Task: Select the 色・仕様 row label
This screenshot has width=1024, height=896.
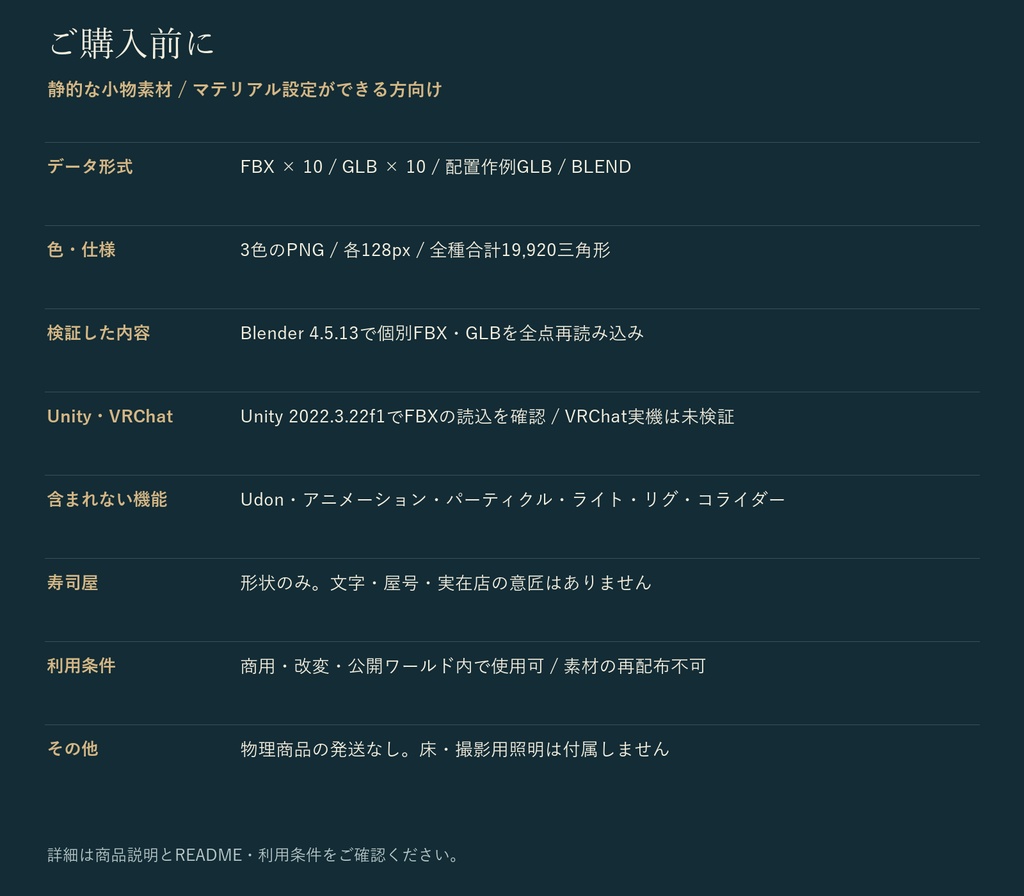Action: [81, 249]
